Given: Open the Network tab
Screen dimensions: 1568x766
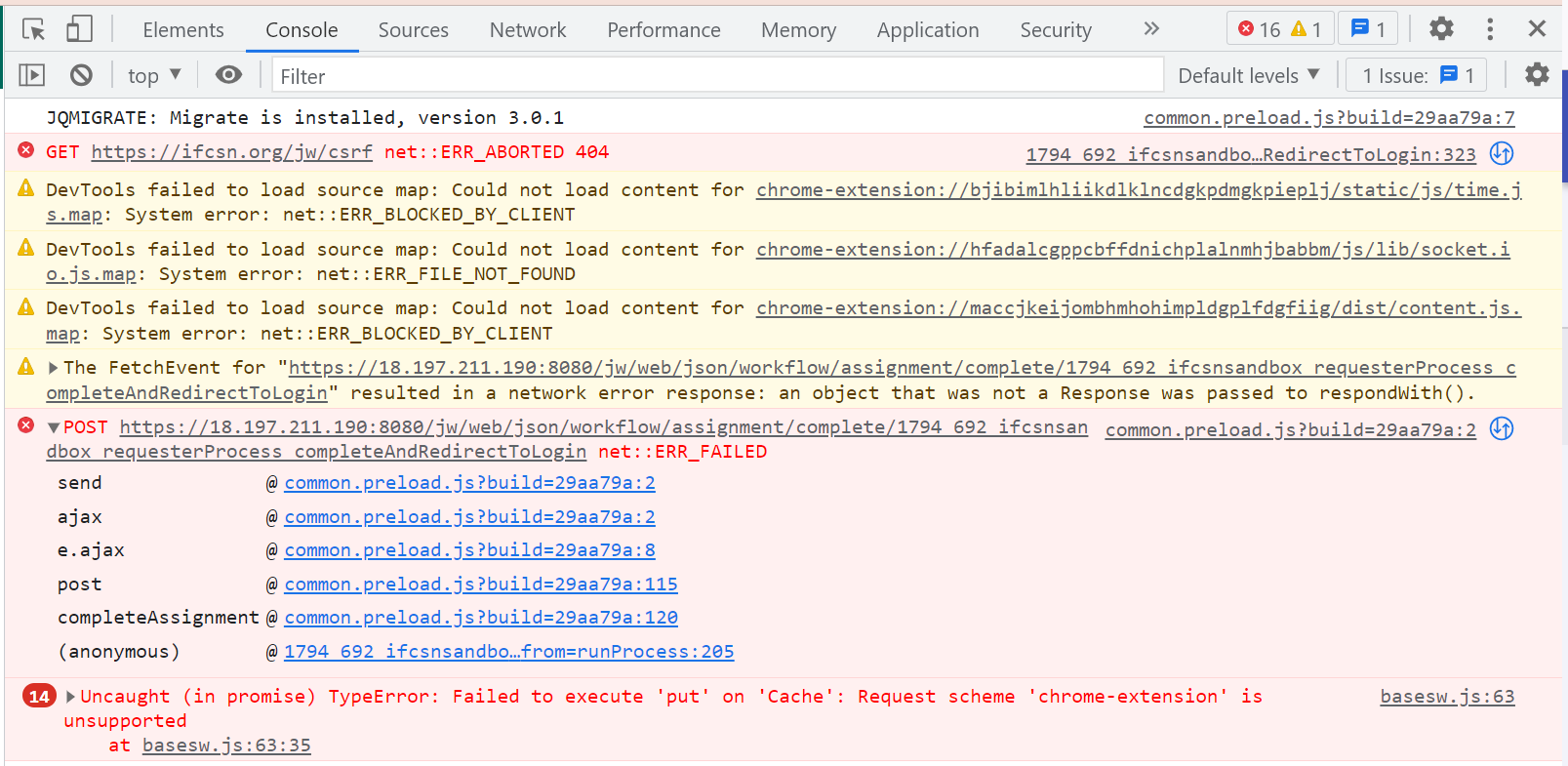Looking at the screenshot, I should coord(528,30).
